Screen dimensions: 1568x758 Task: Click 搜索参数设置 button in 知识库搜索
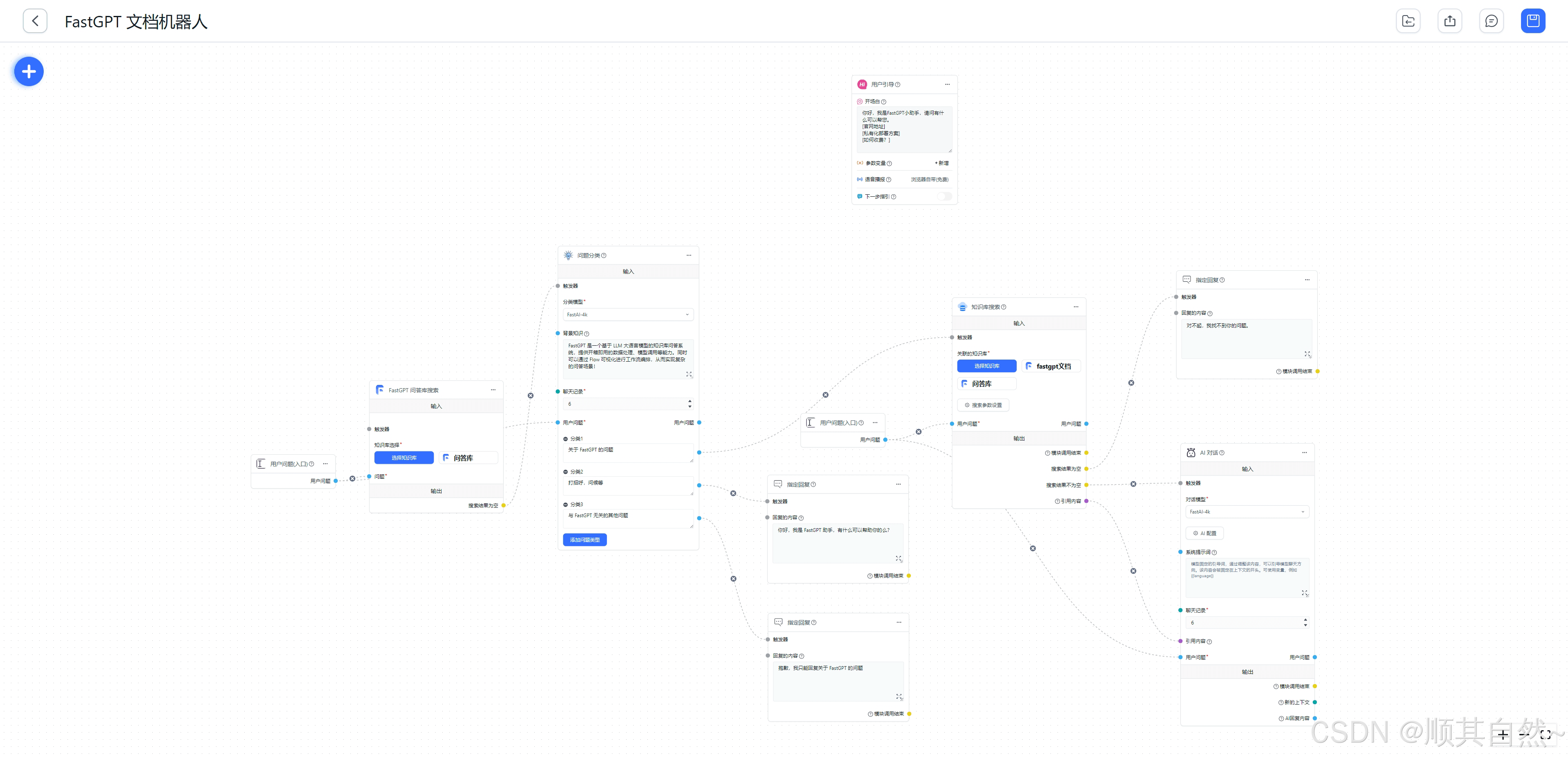point(983,405)
